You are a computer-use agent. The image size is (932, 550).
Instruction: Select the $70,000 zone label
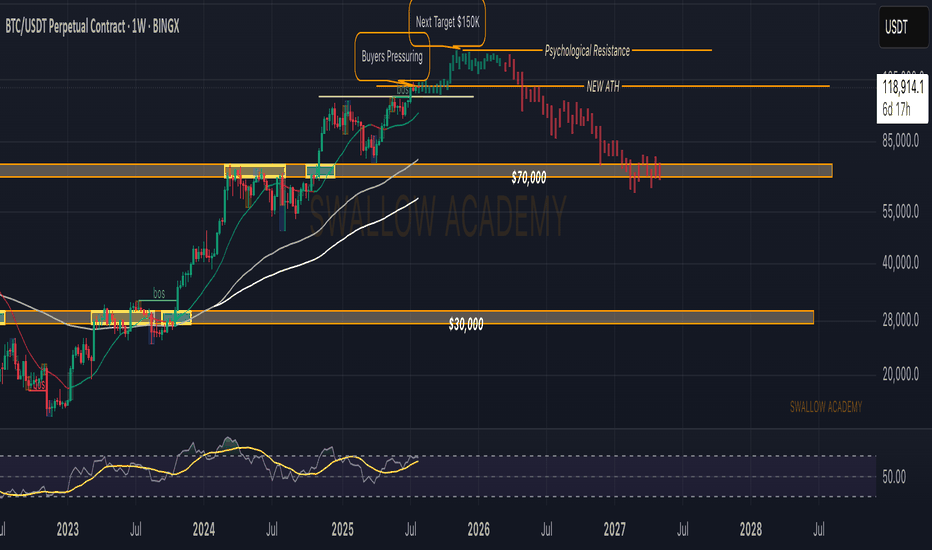(528, 177)
